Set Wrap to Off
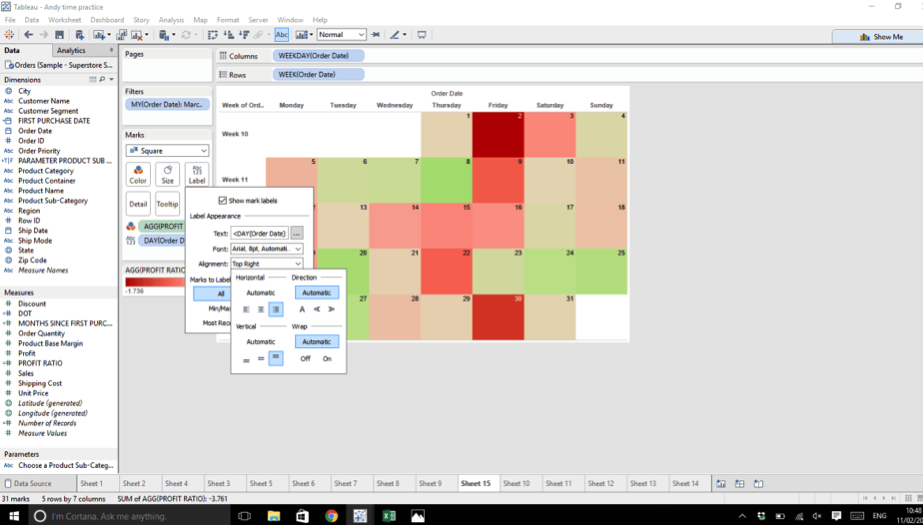Image resolution: width=923 pixels, height=525 pixels. click(305, 358)
